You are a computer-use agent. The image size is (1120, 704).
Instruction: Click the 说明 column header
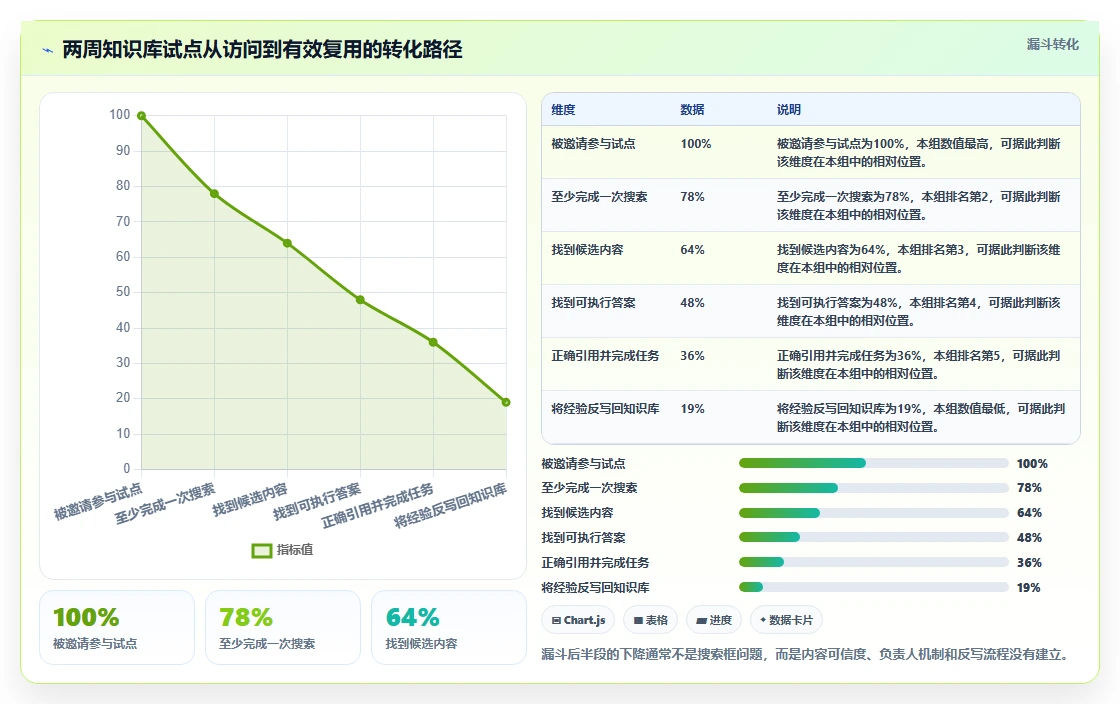[x=789, y=110]
